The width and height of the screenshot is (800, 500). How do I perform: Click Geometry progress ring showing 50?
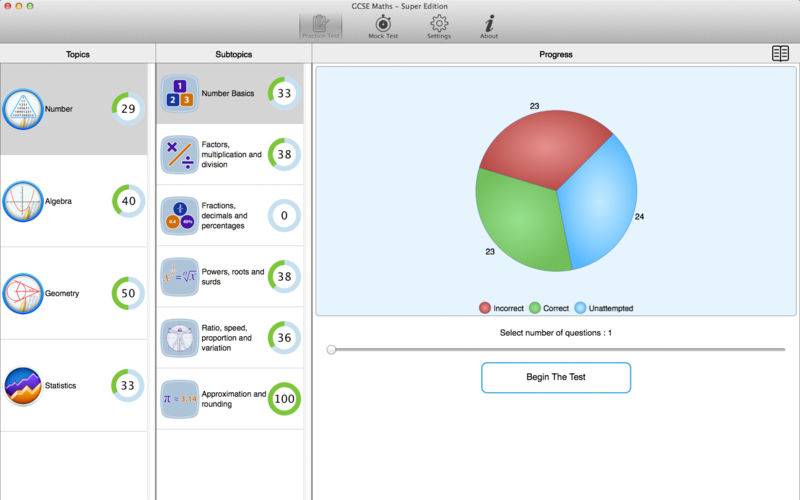click(x=128, y=293)
